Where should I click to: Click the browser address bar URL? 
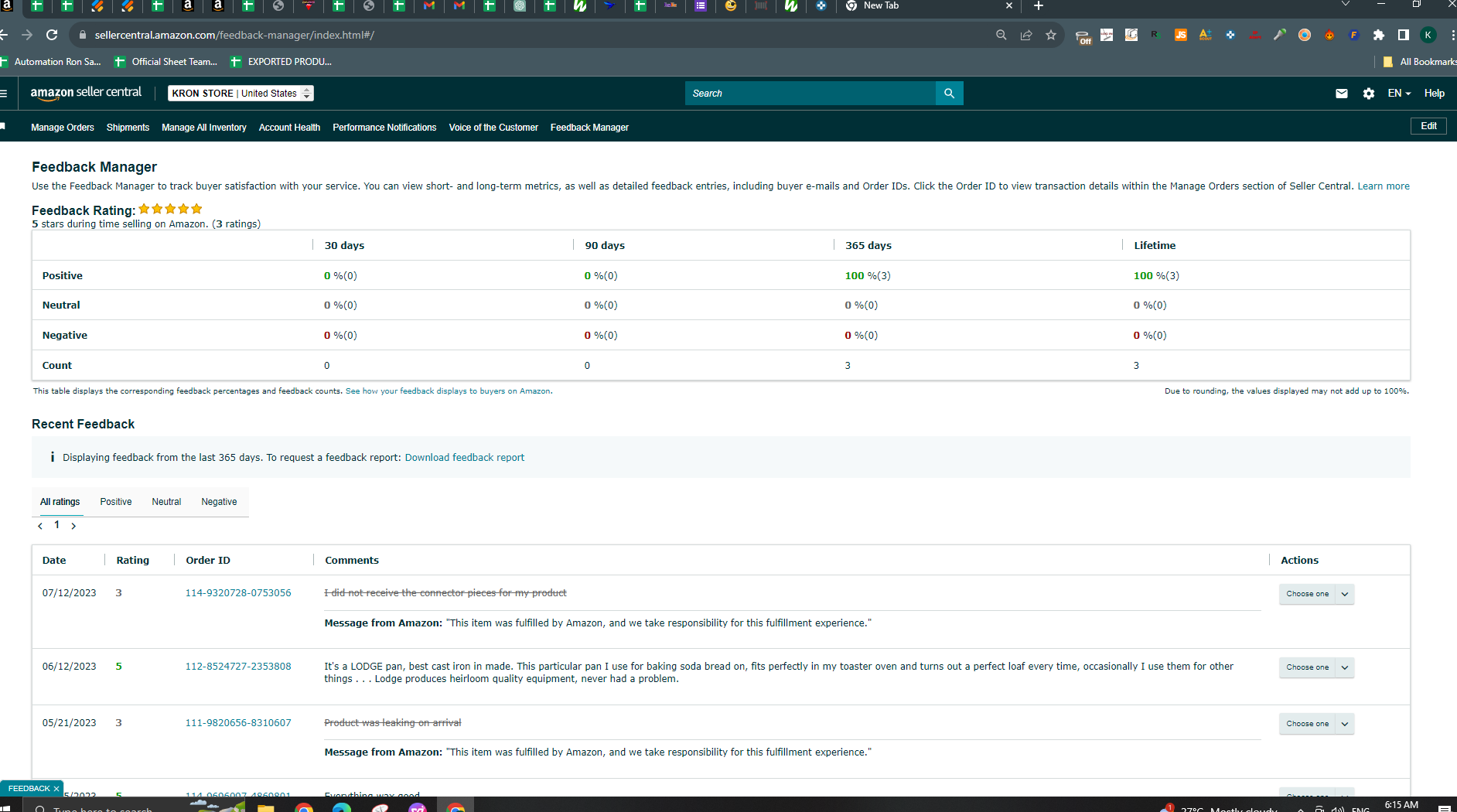[234, 35]
